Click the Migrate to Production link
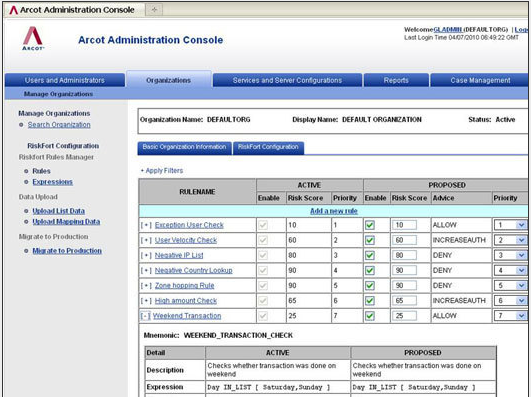The height and width of the screenshot is (397, 531). 67,251
